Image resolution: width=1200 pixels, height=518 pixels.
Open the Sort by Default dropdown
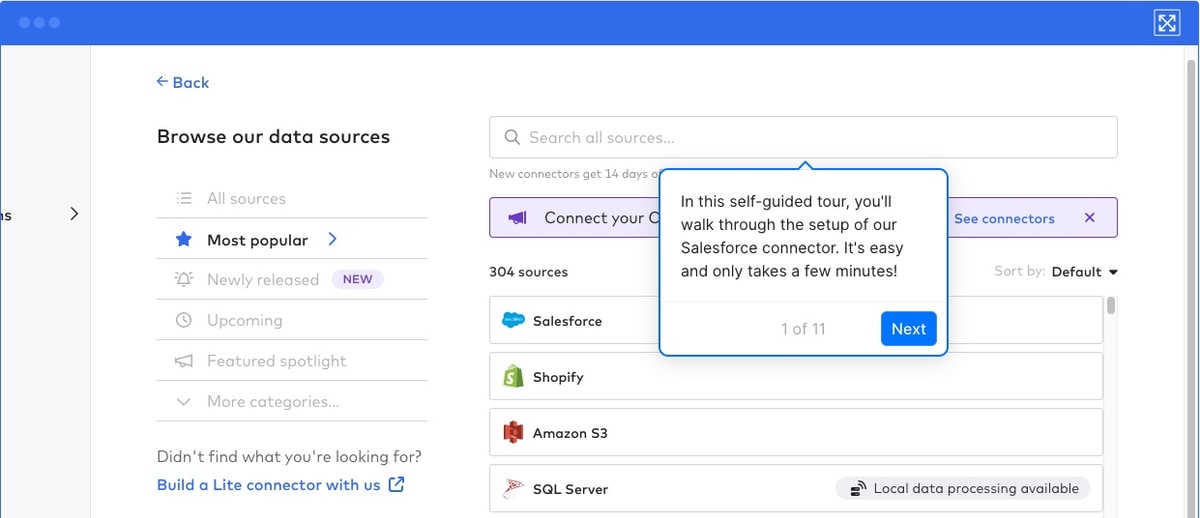[1085, 272]
